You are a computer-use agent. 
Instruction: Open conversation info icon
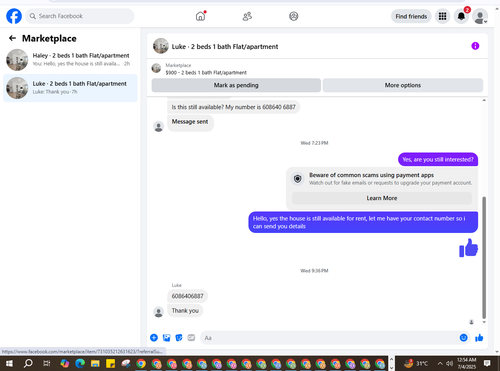(475, 46)
